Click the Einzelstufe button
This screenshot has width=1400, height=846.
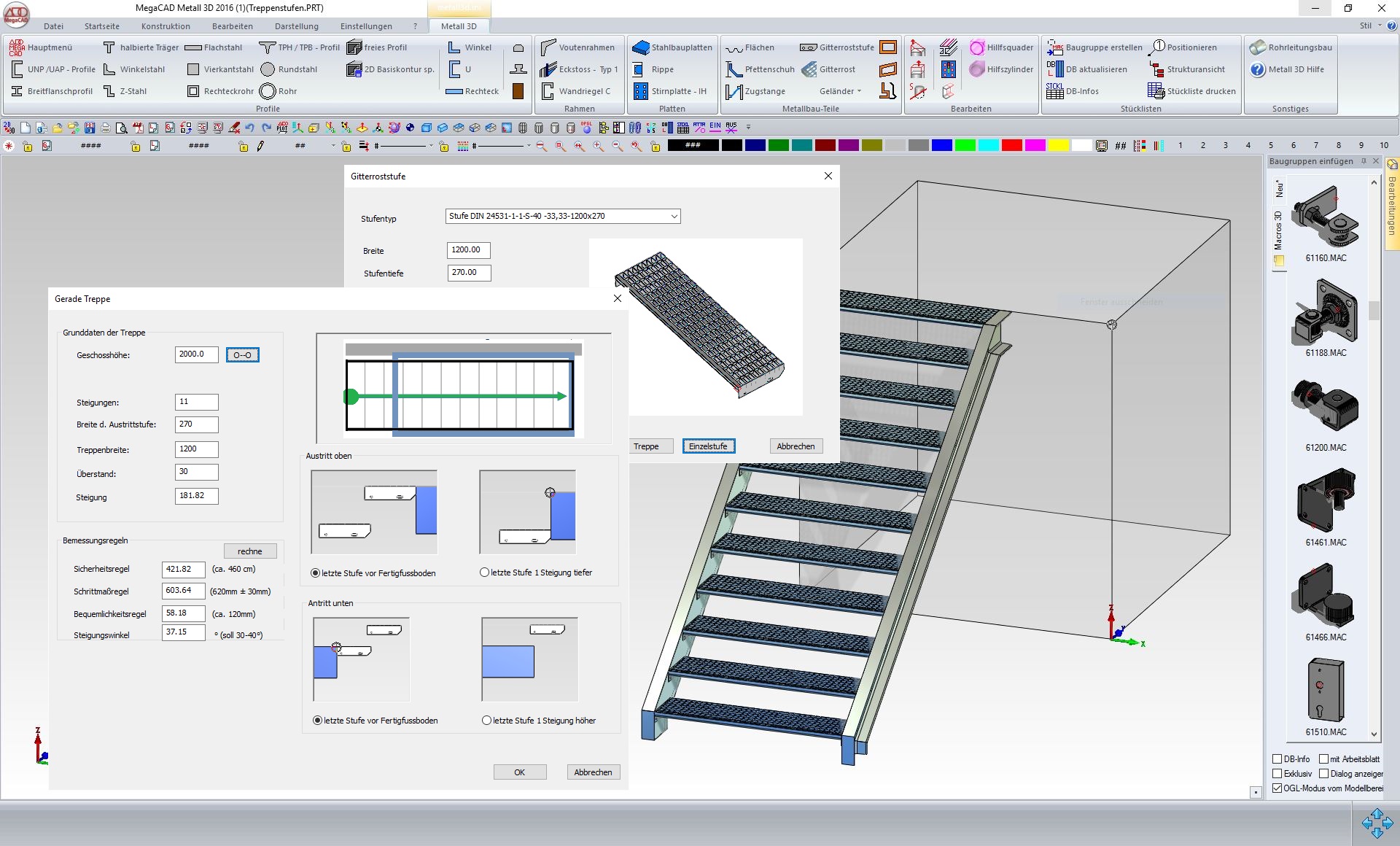coord(708,446)
